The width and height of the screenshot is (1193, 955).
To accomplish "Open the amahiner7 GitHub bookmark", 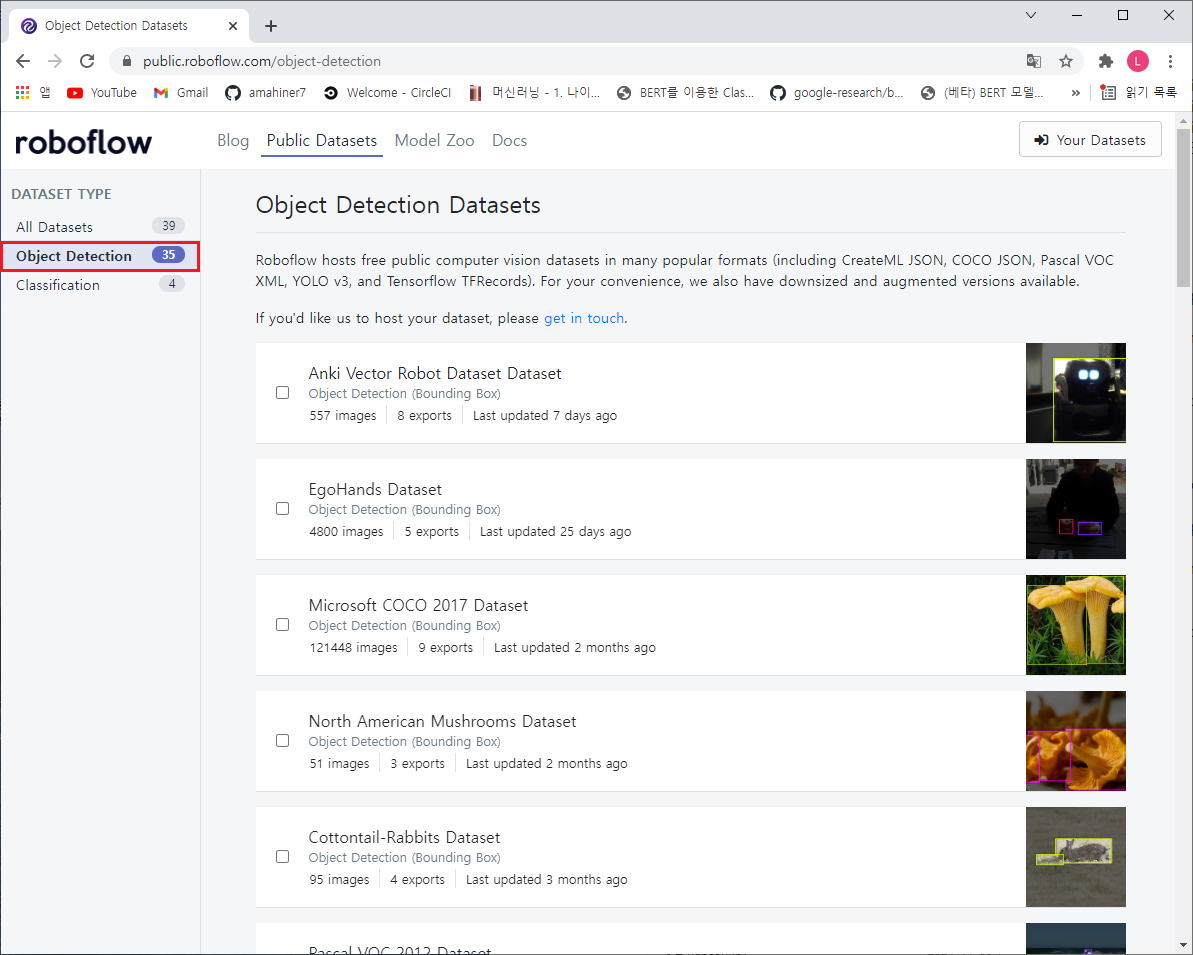I will tap(266, 92).
